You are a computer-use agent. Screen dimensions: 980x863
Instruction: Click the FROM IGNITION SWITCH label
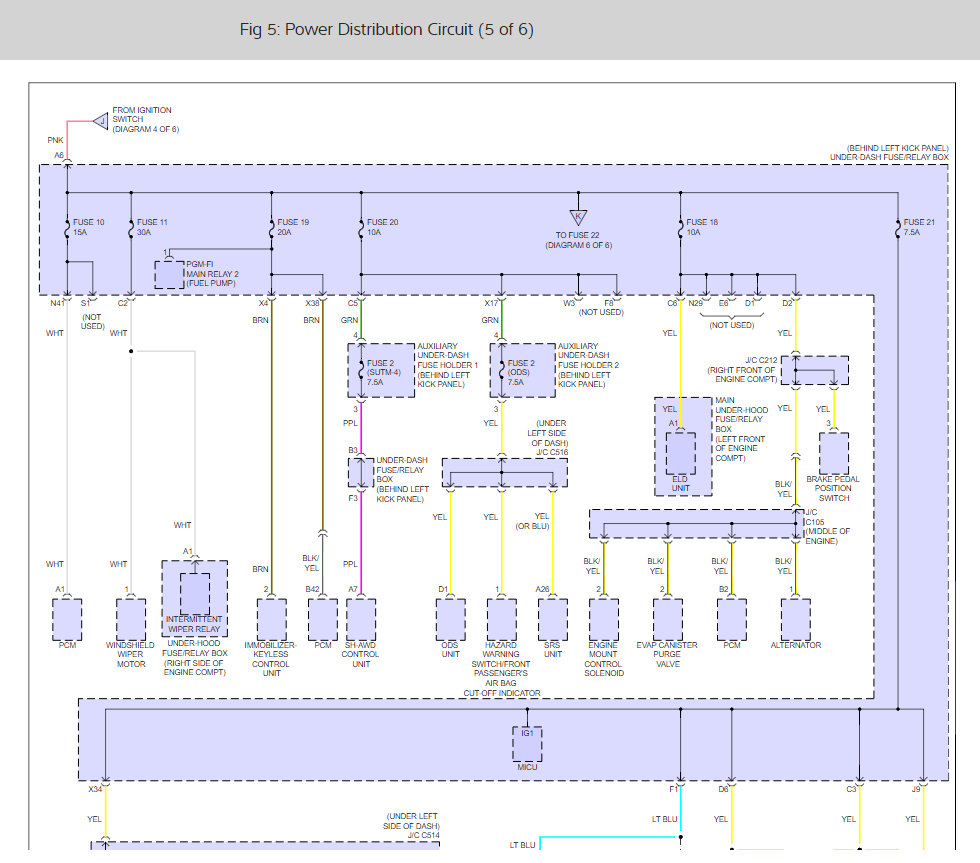coord(145,119)
